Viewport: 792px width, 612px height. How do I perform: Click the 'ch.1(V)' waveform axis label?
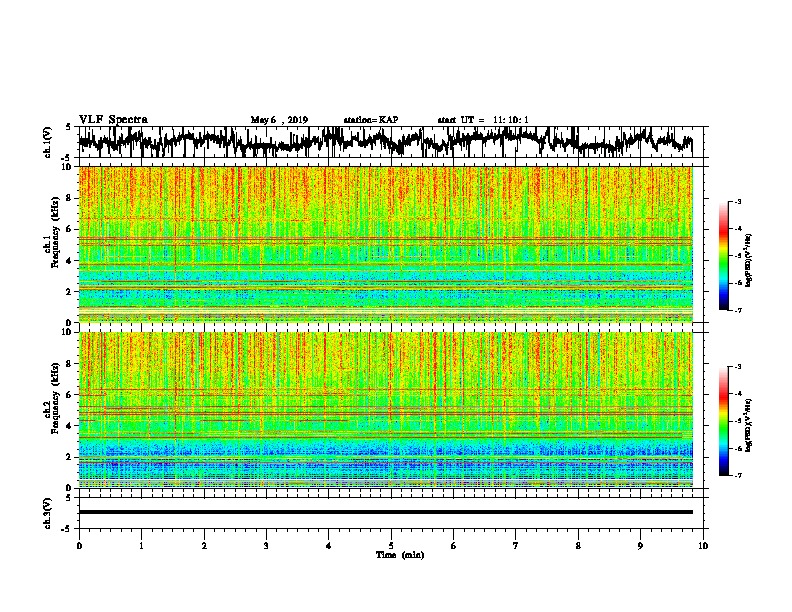pyautogui.click(x=47, y=142)
